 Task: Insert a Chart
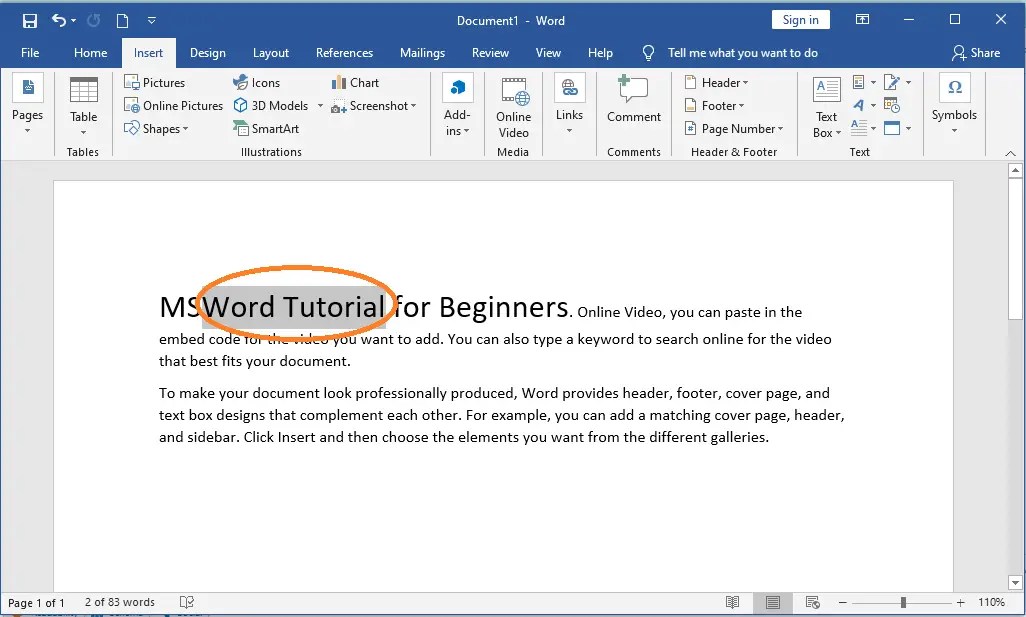point(355,82)
